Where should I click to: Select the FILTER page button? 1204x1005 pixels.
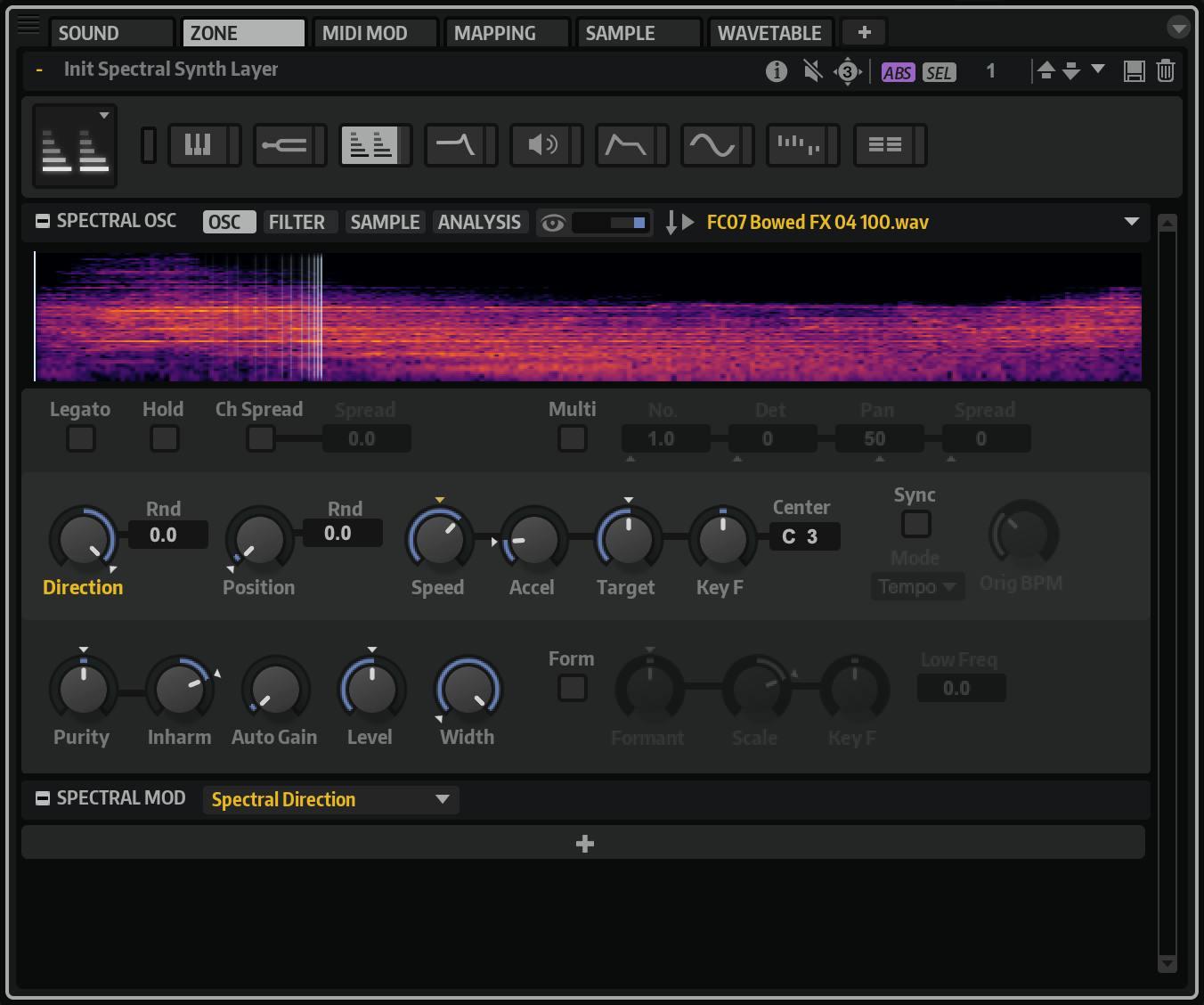(297, 222)
